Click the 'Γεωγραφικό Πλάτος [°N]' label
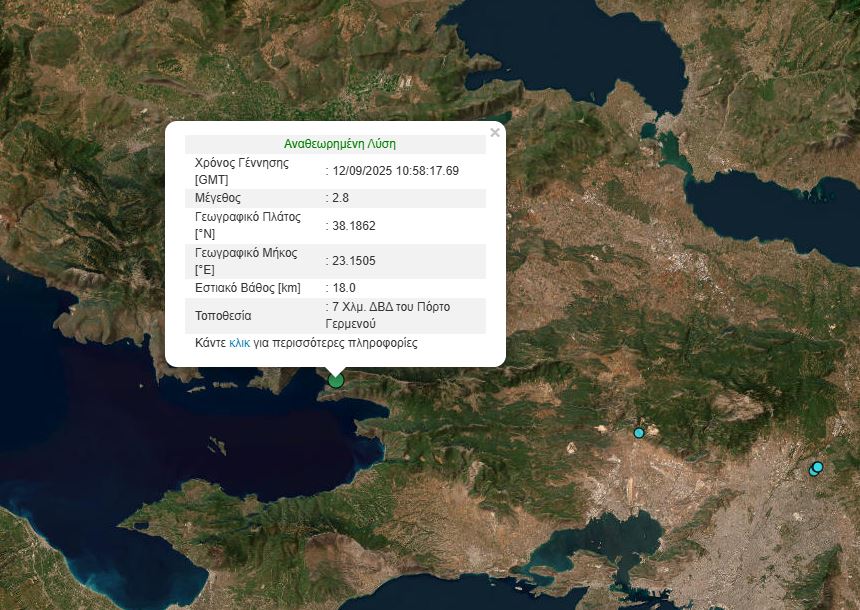Viewport: 860px width, 610px height. point(248,225)
